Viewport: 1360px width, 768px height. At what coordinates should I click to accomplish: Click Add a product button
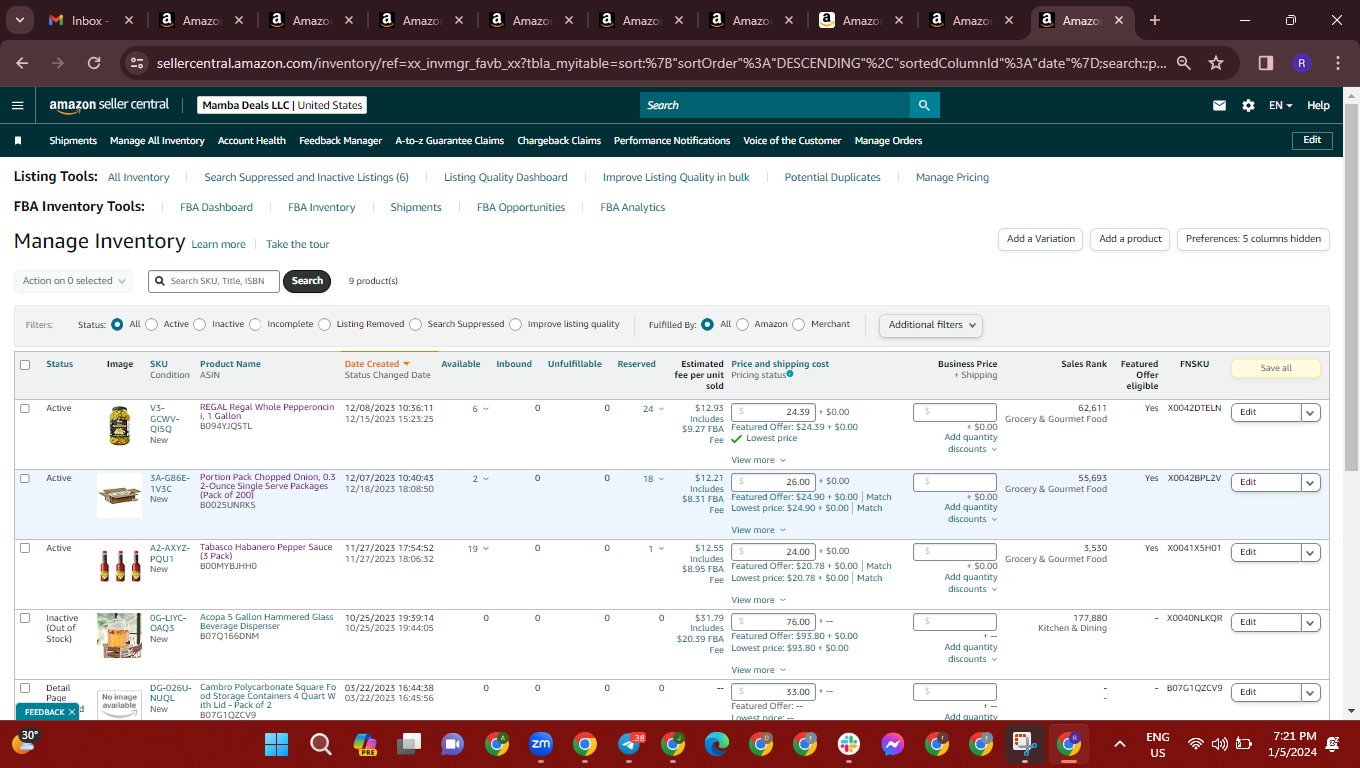[x=1130, y=239]
